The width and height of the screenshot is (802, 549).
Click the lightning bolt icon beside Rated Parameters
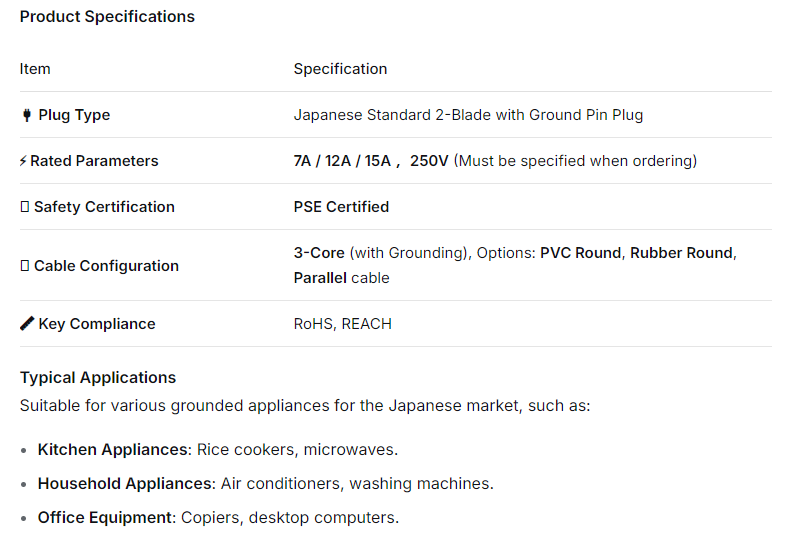pos(23,161)
